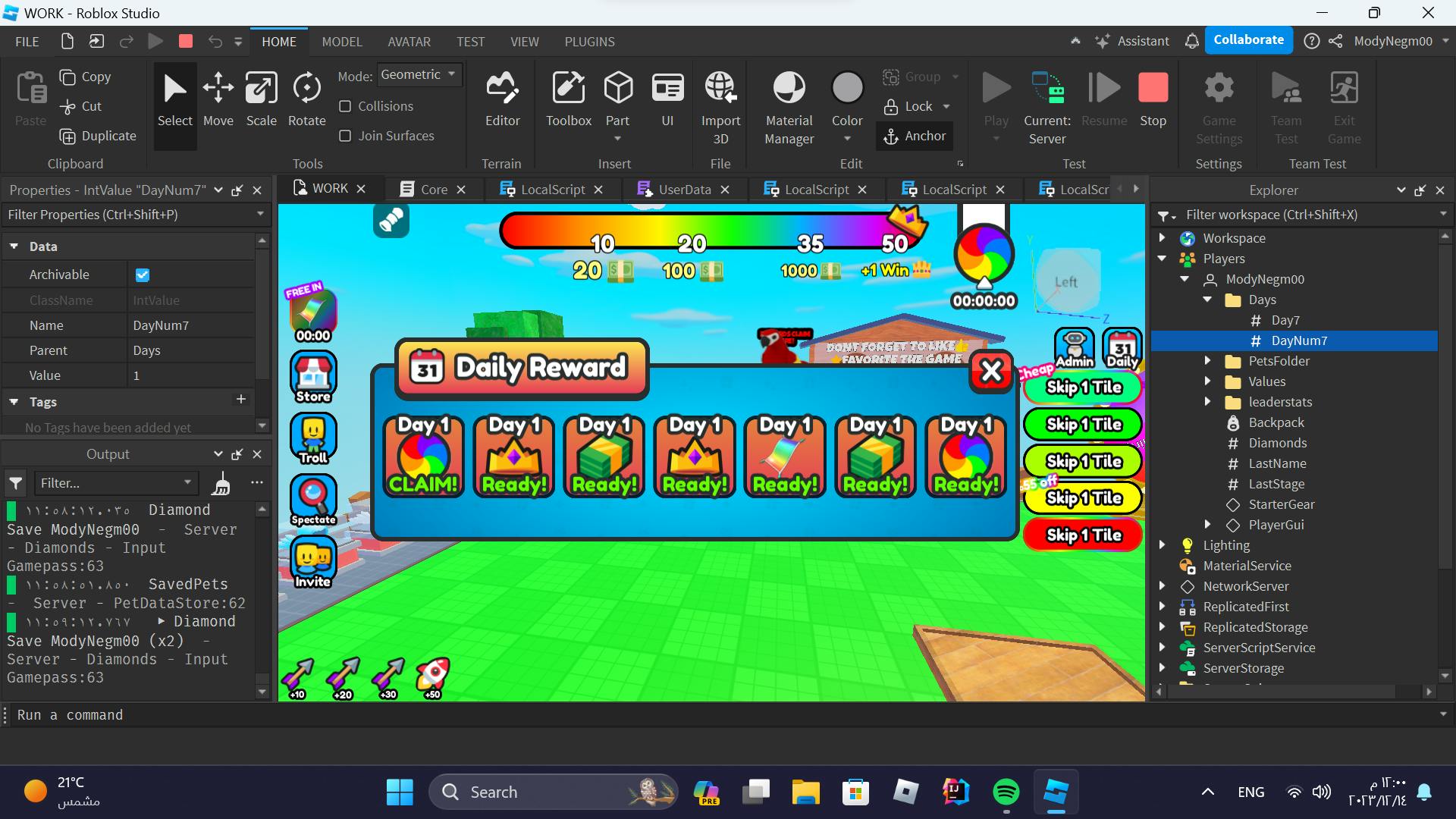1456x819 pixels.
Task: Enable the Join Surfaces checkbox
Action: point(345,136)
